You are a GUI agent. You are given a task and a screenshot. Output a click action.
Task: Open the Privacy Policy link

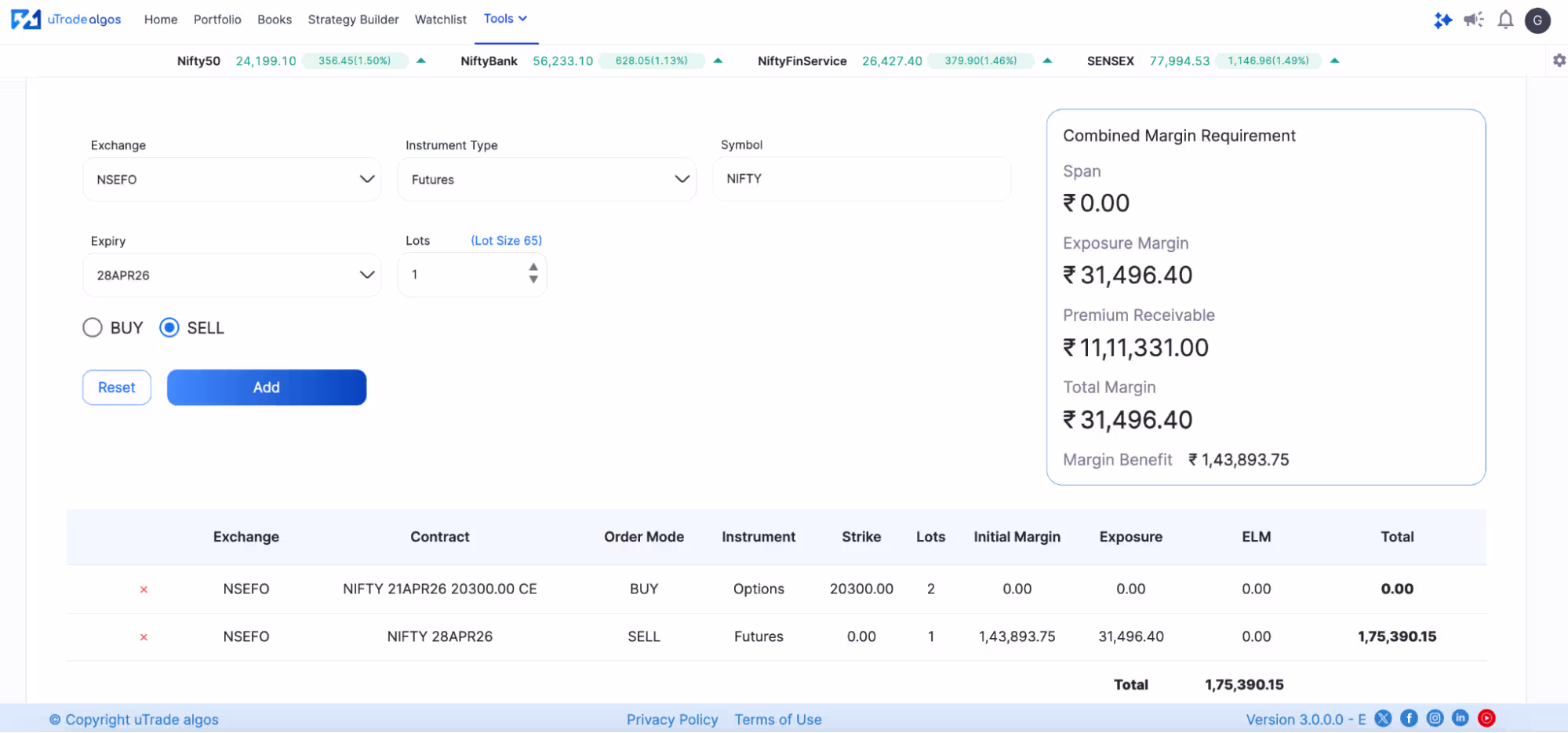click(x=672, y=720)
